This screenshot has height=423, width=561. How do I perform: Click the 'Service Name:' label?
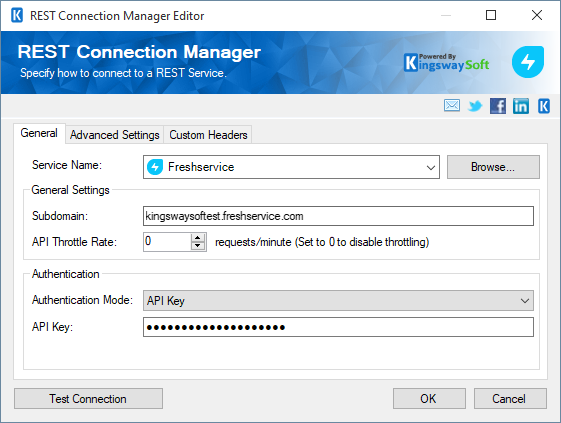pyautogui.click(x=67, y=165)
